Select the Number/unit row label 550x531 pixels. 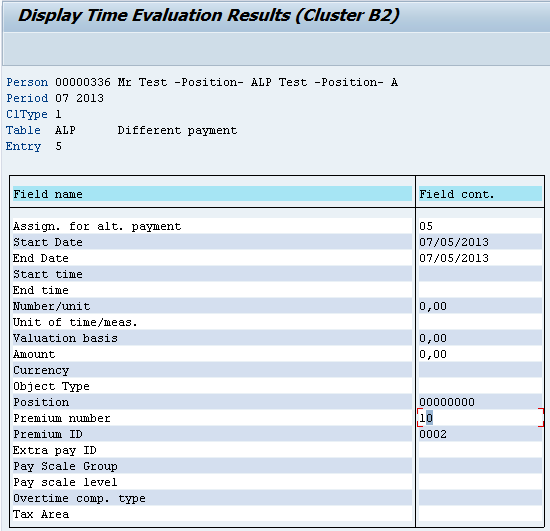tap(52, 306)
